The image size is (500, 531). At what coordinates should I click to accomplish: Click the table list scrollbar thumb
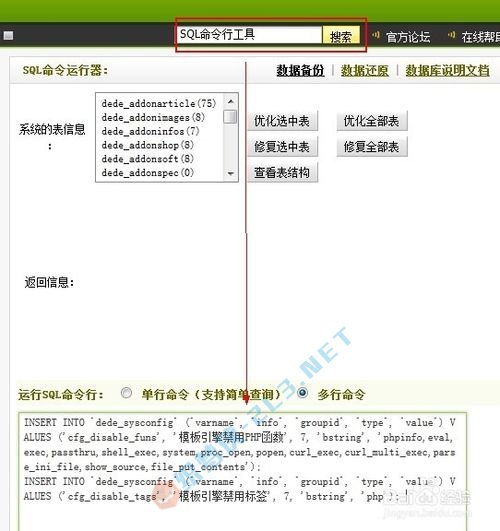coord(231,116)
